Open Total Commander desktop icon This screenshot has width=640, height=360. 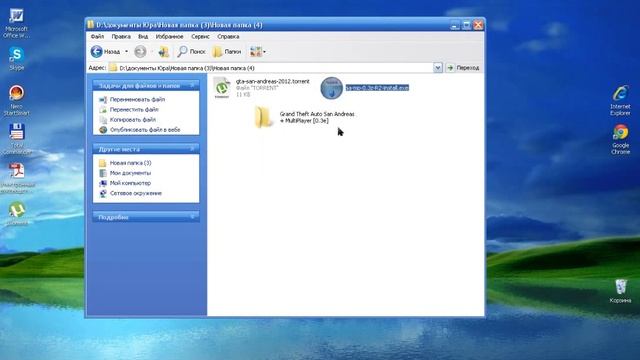16,139
